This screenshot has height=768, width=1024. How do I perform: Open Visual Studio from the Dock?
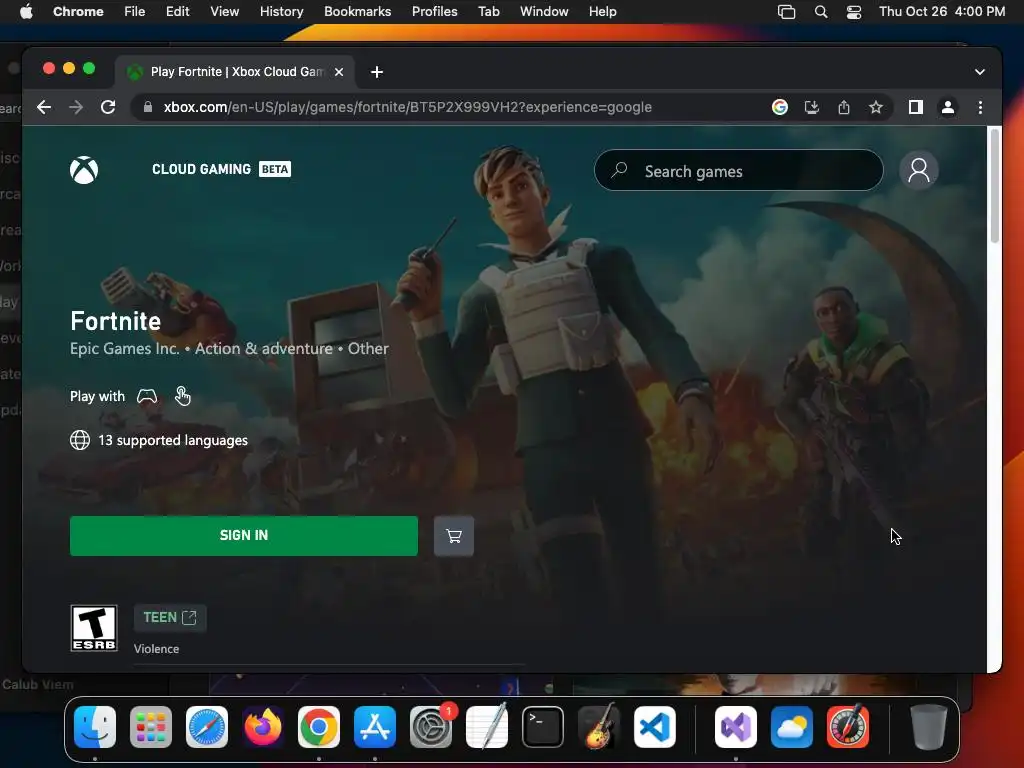736,726
